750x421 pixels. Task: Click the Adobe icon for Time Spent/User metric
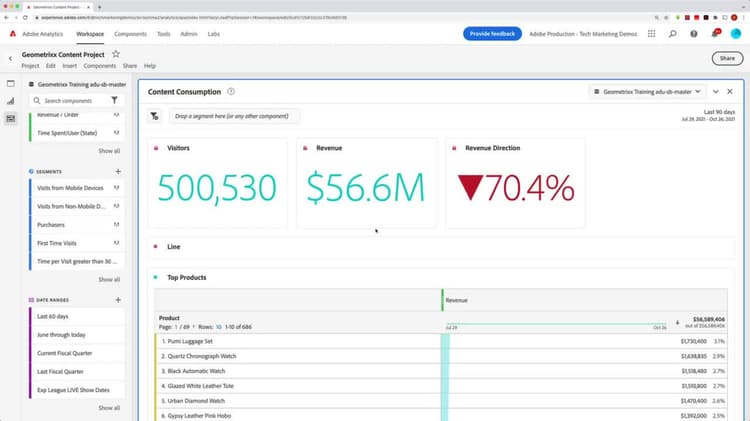coord(116,133)
